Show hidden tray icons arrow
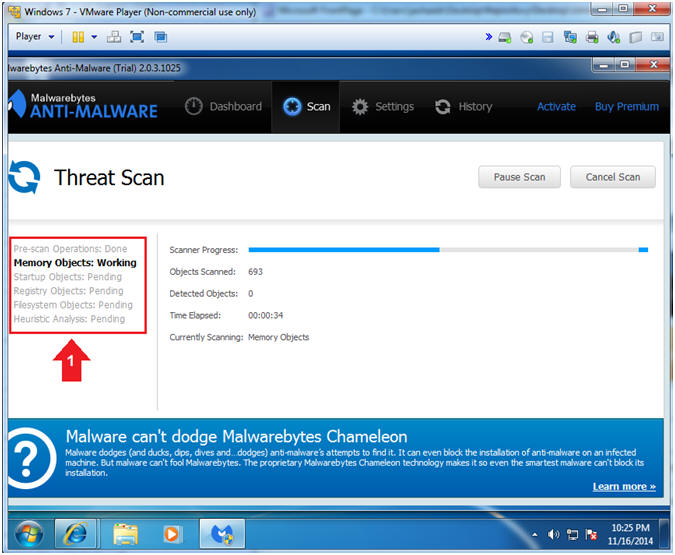The height and width of the screenshot is (555, 675). point(535,535)
